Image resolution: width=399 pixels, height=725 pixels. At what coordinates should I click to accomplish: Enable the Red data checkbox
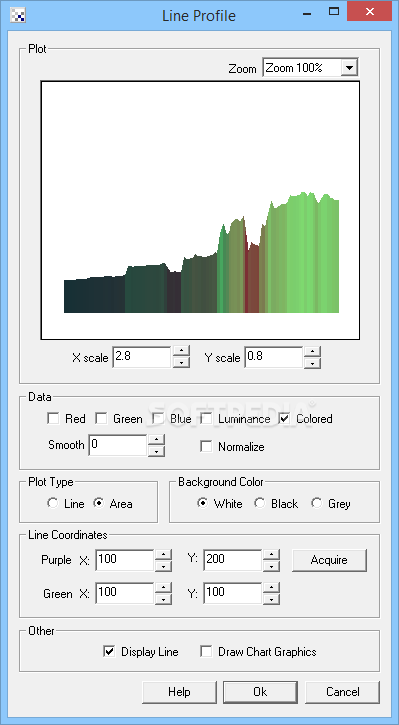(x=53, y=419)
